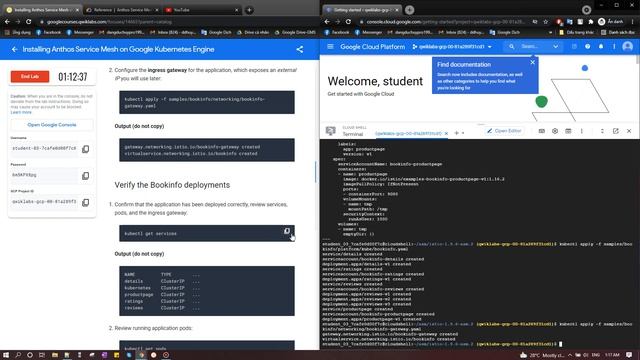Click the 01:12:37 lab timer

73,77
